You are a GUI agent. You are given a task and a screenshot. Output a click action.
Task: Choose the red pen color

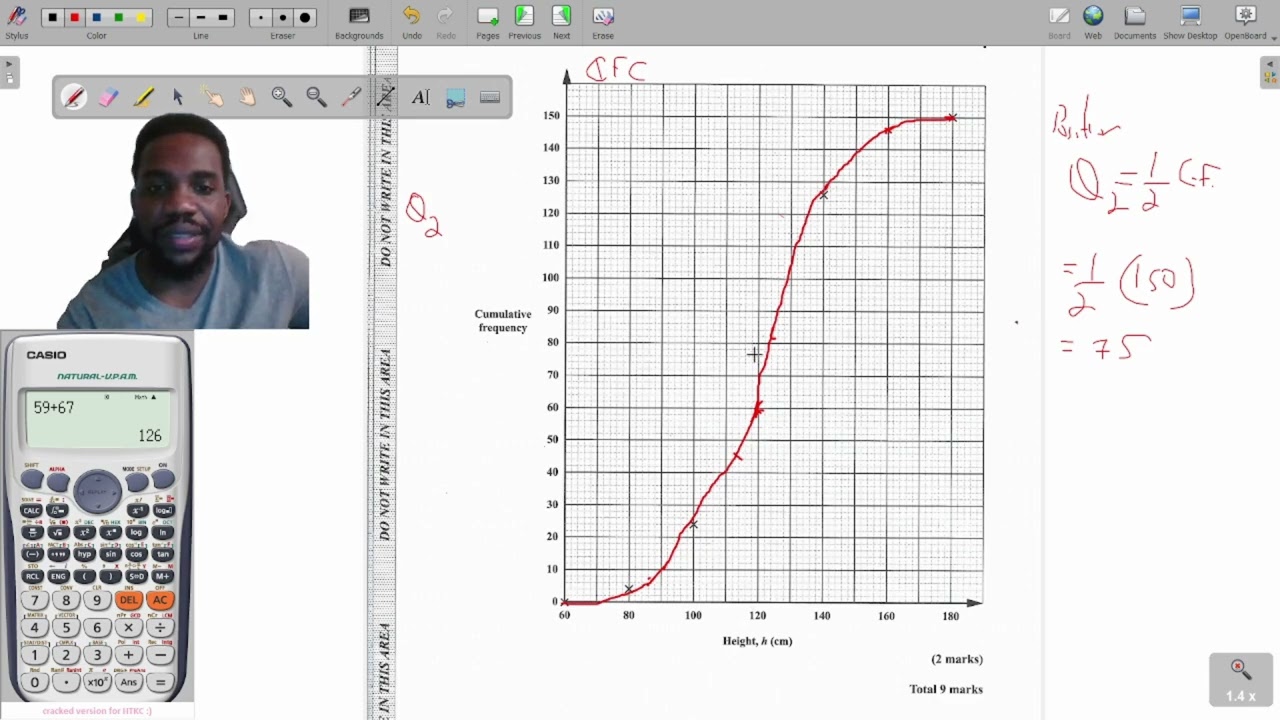pyautogui.click(x=74, y=18)
